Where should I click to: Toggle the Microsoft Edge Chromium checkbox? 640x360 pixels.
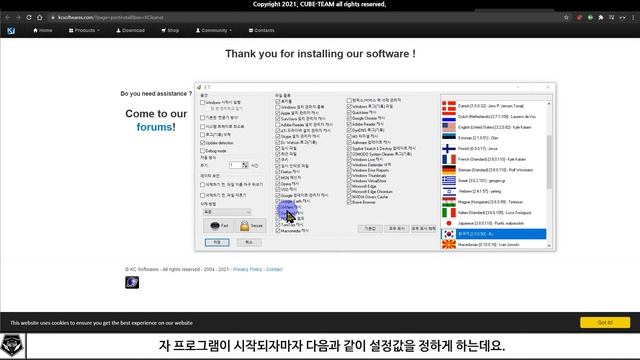coord(349,191)
